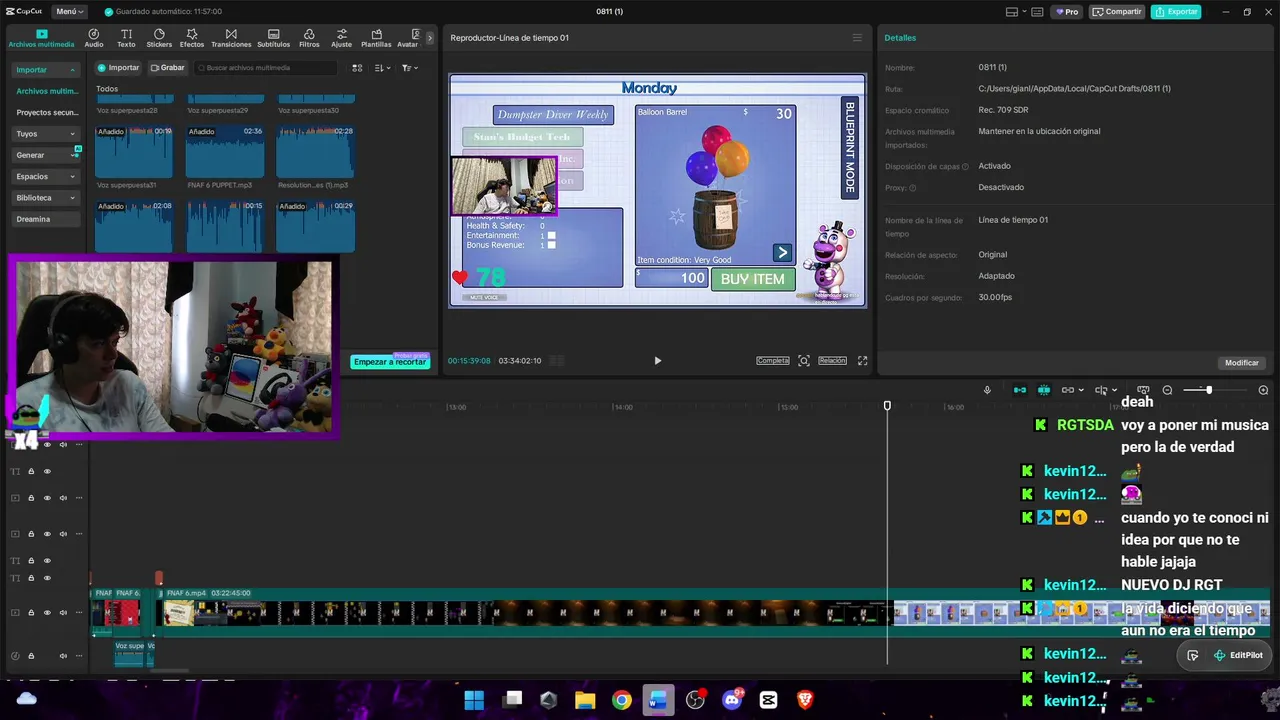
Task: Toggle the main track magnet
Action: 1020,390
